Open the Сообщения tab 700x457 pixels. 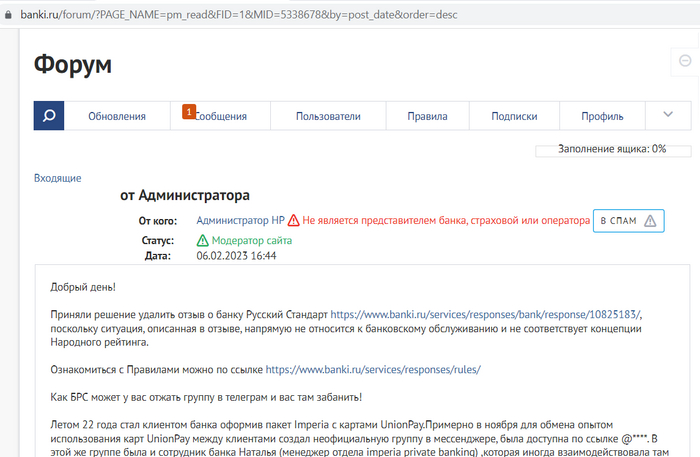tap(221, 116)
